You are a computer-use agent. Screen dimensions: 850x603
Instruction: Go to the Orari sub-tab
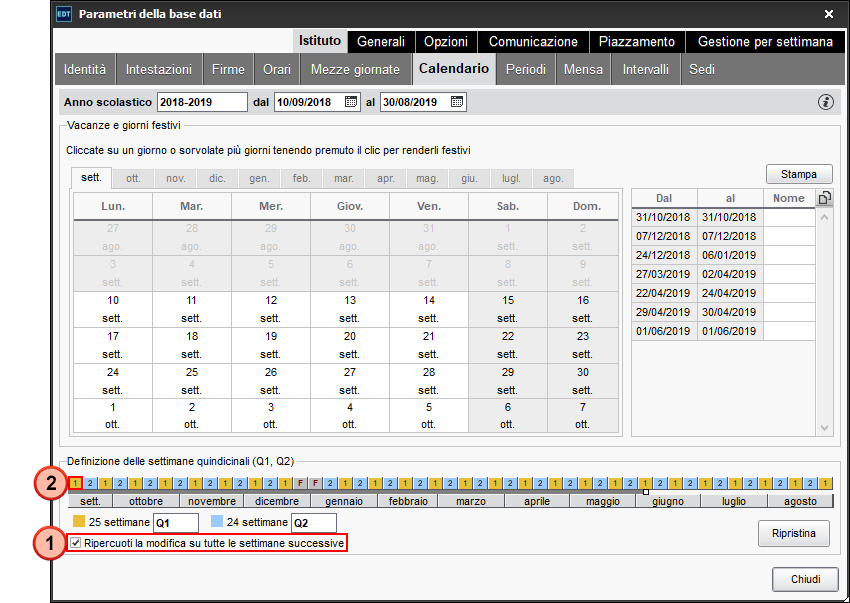click(x=277, y=69)
